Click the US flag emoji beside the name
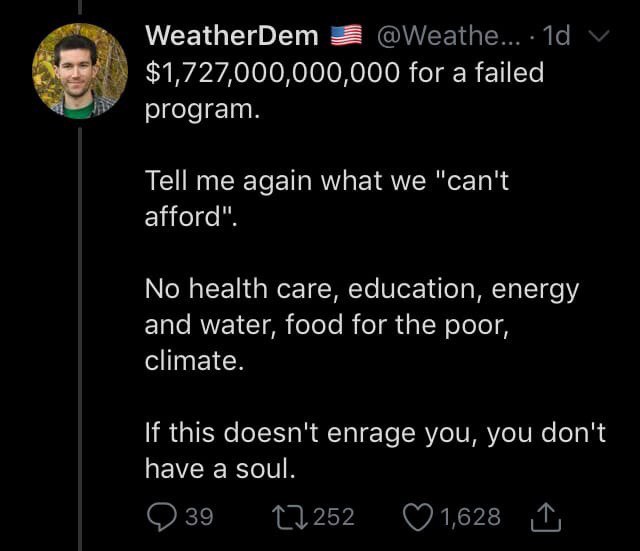Screen dimensions: 640x551 [x=345, y=37]
